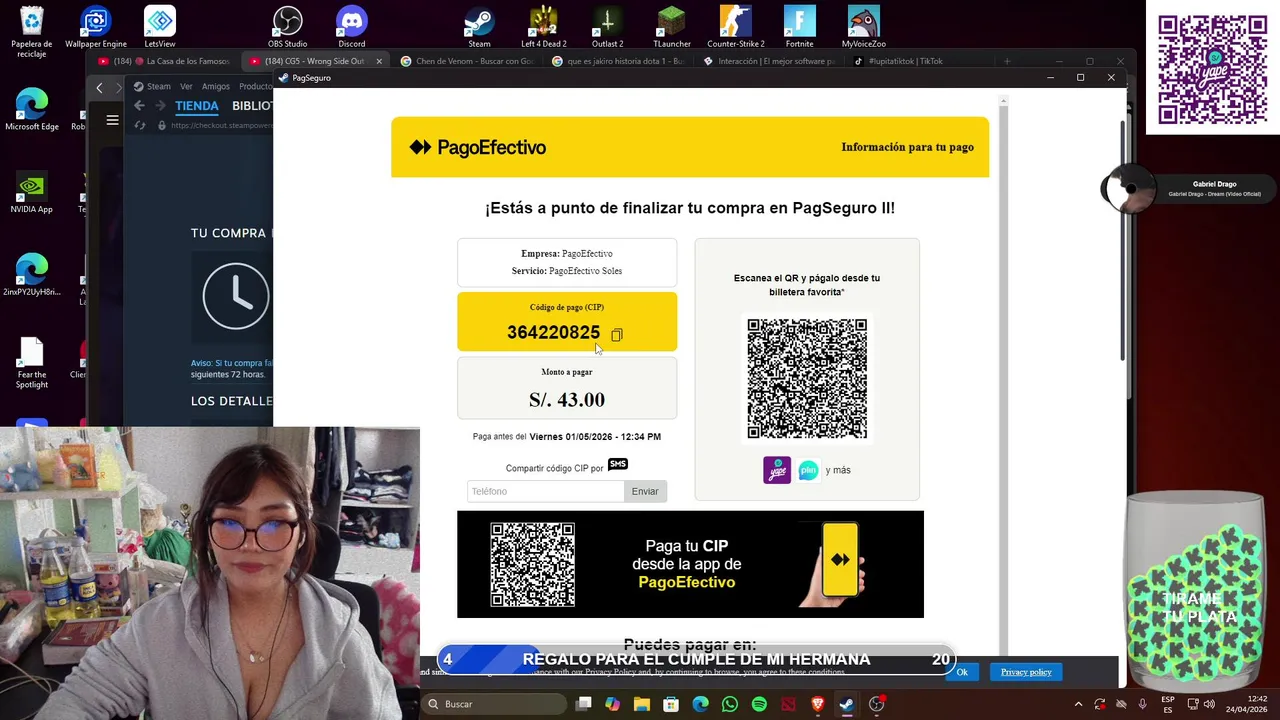Switch to que es jakiro historia tab
This screenshot has width=1280, height=720.
[618, 61]
